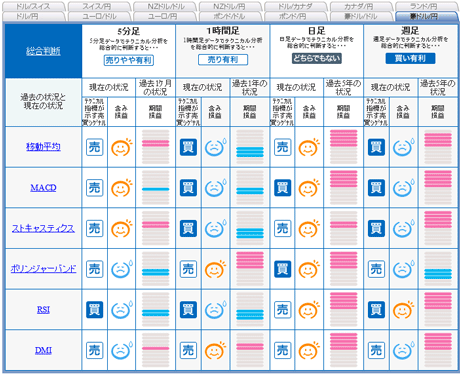Open the MACD link
This screenshot has width=460, height=375.
(x=43, y=188)
